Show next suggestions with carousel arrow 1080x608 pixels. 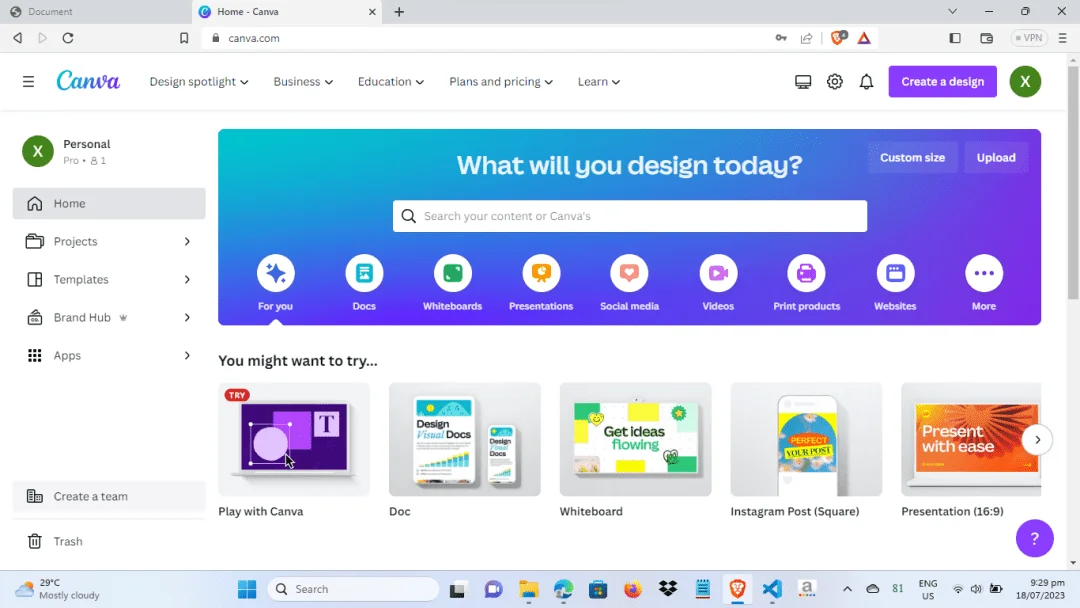pos(1037,439)
